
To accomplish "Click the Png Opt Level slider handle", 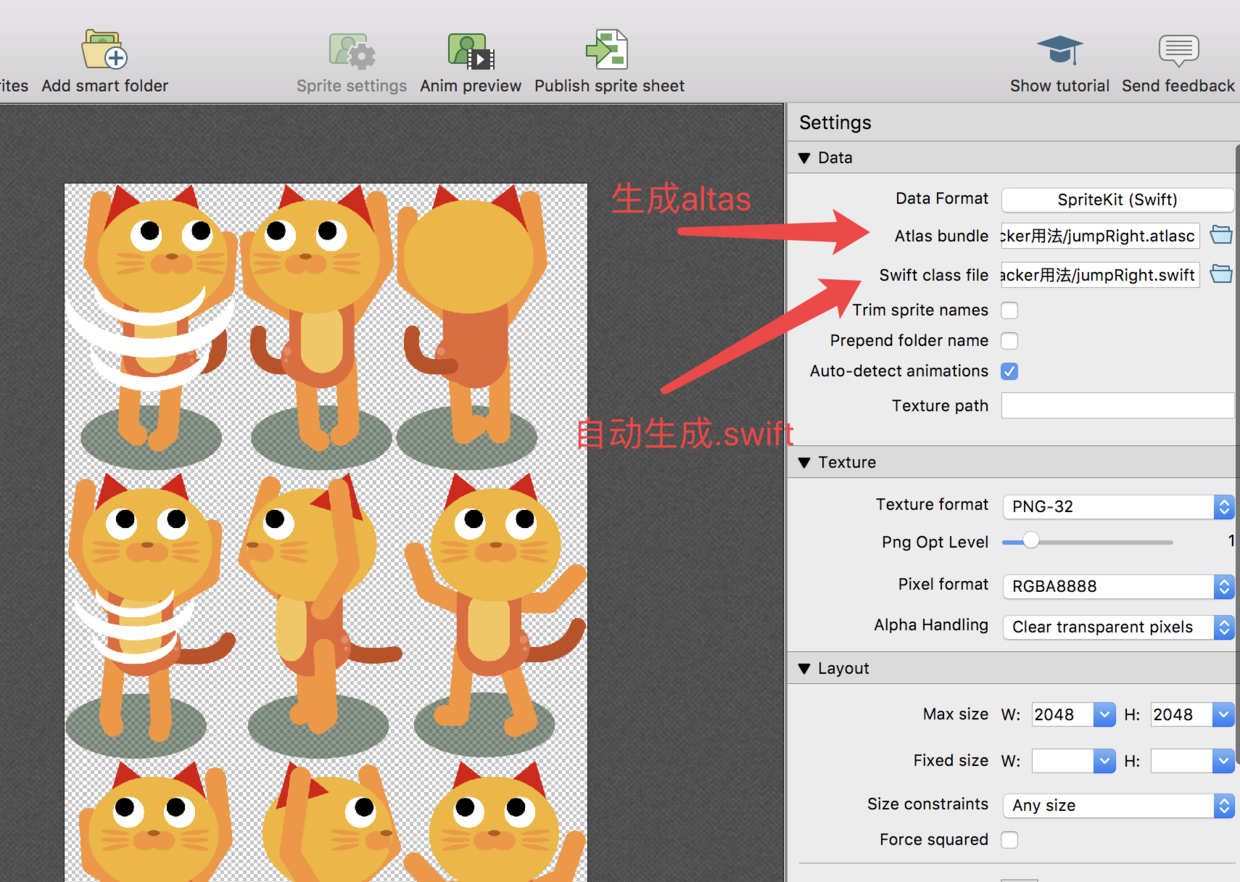I will pos(1031,541).
